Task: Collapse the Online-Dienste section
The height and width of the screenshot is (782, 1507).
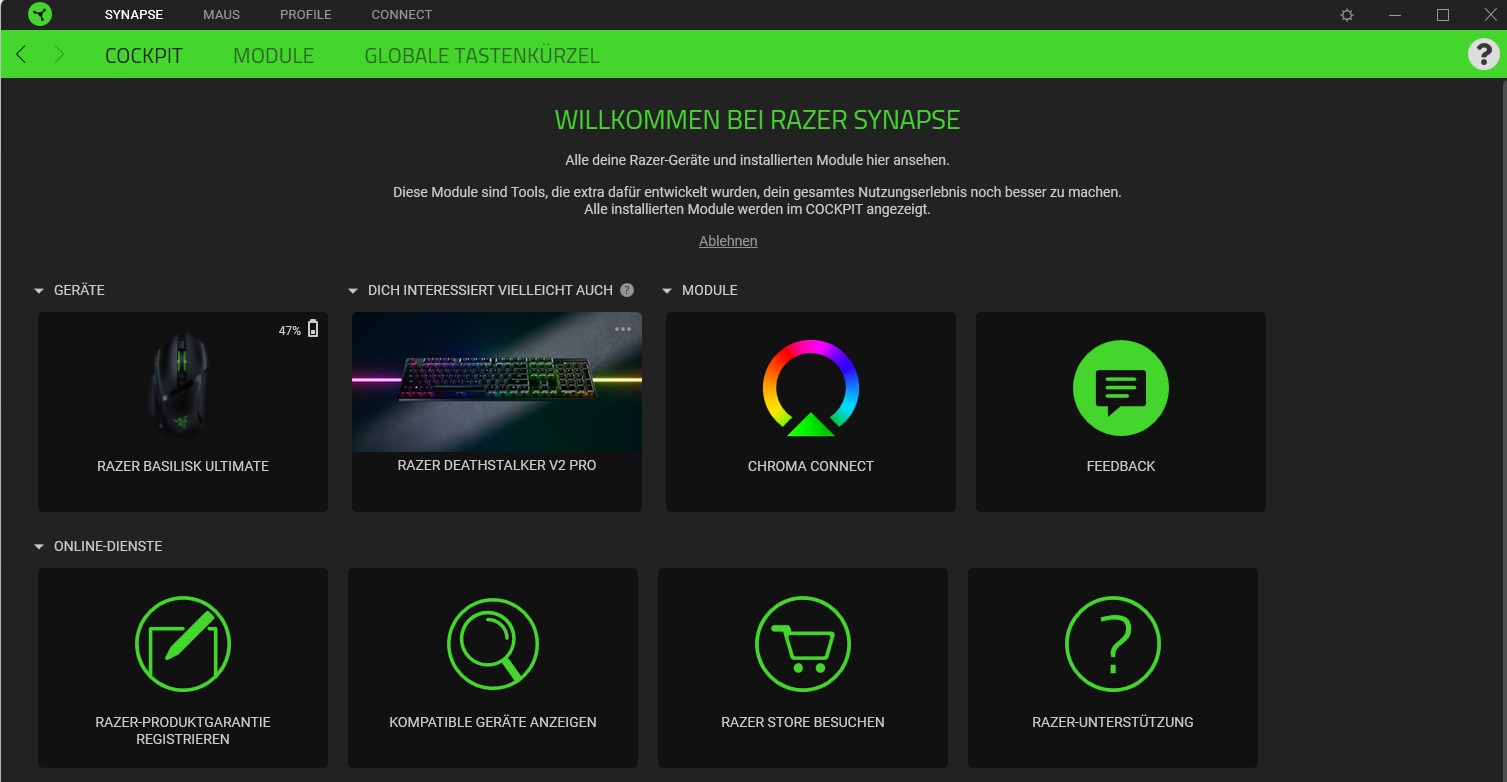Action: [39, 547]
